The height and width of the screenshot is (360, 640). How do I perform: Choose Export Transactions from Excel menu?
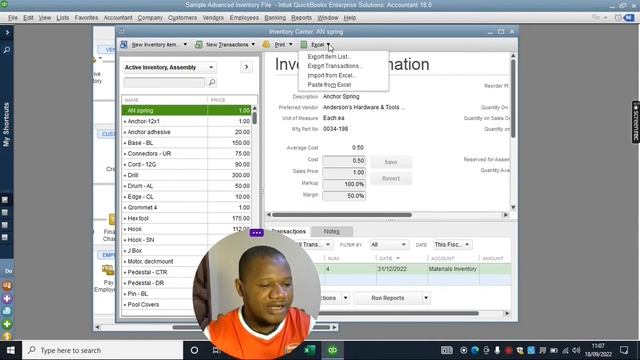tap(335, 66)
